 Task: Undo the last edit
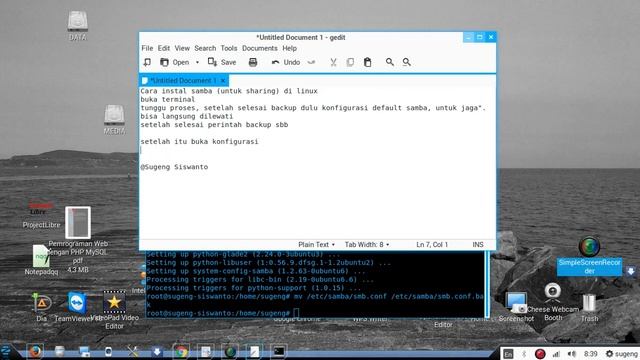[x=286, y=62]
